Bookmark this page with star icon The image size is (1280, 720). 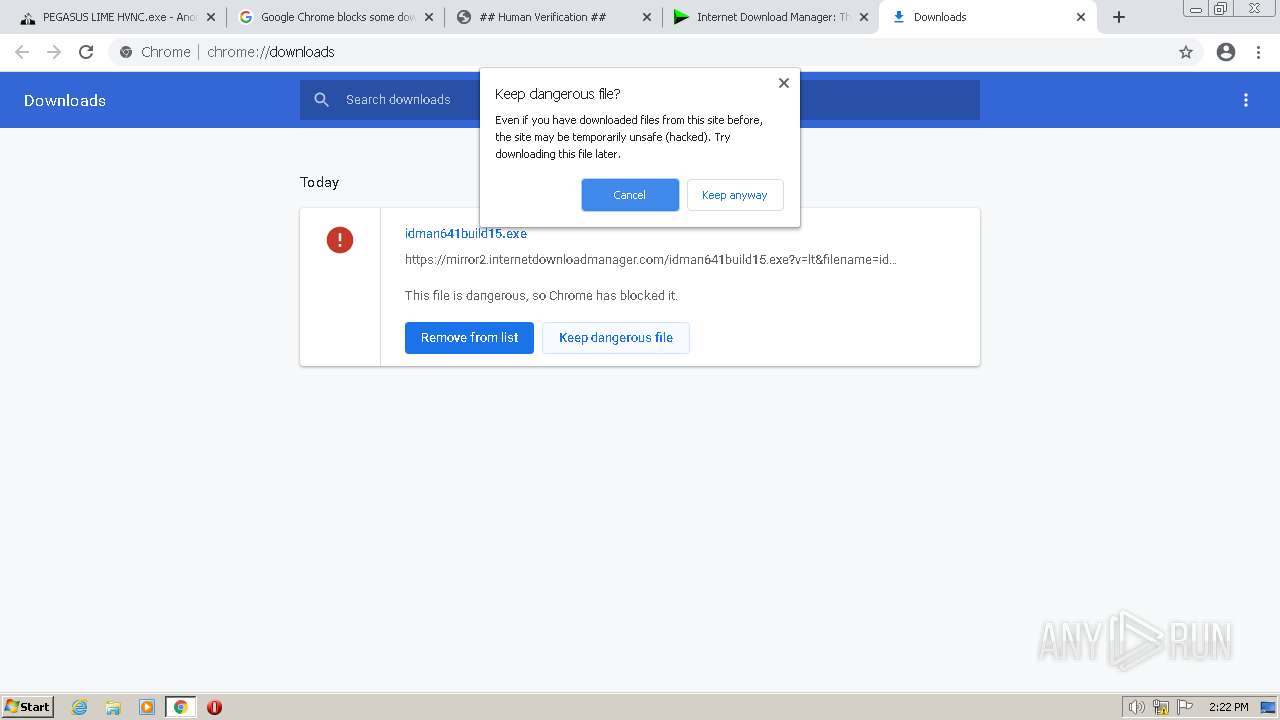[x=1186, y=52]
